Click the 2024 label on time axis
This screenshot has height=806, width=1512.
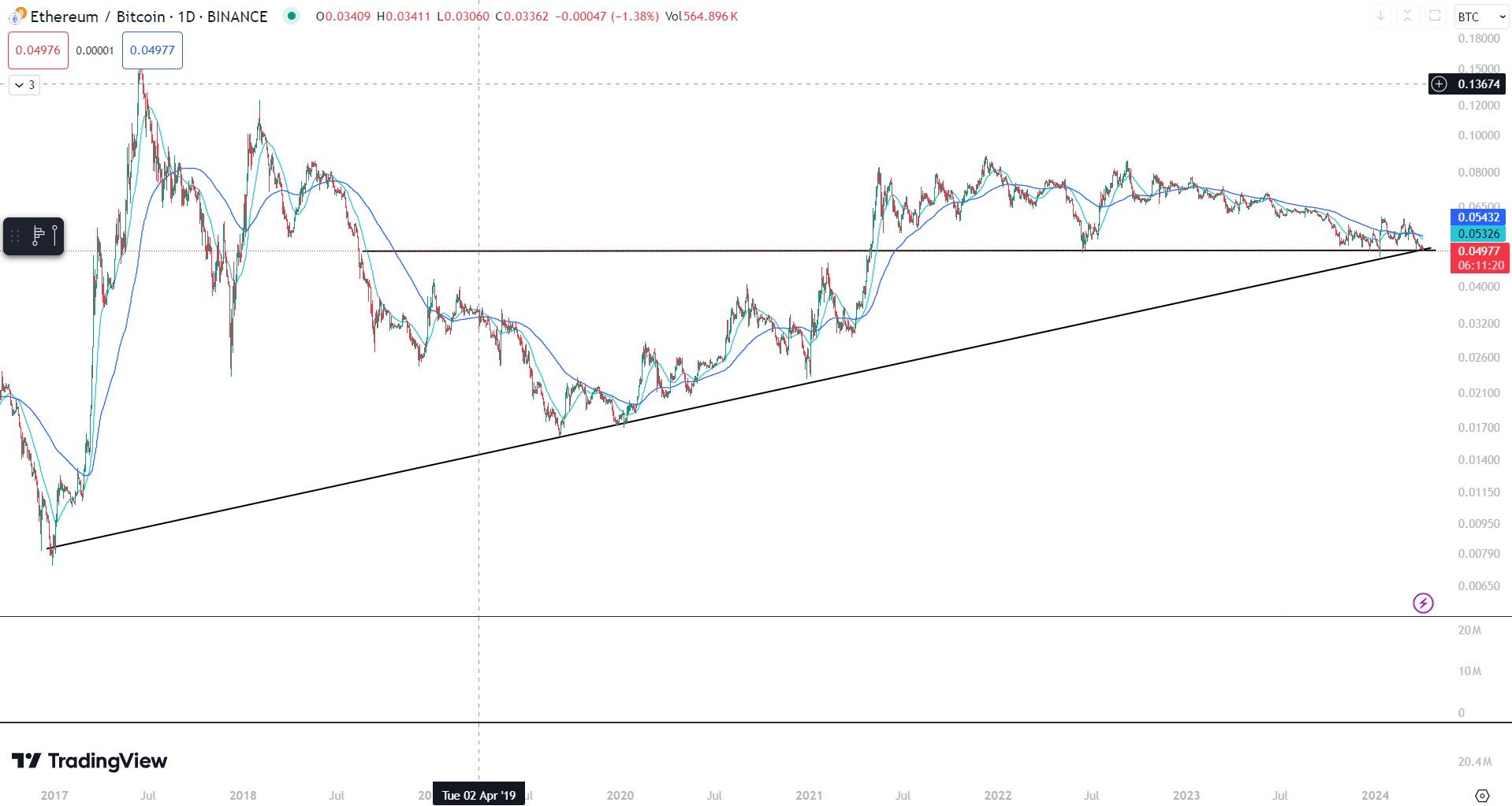pos(1376,795)
